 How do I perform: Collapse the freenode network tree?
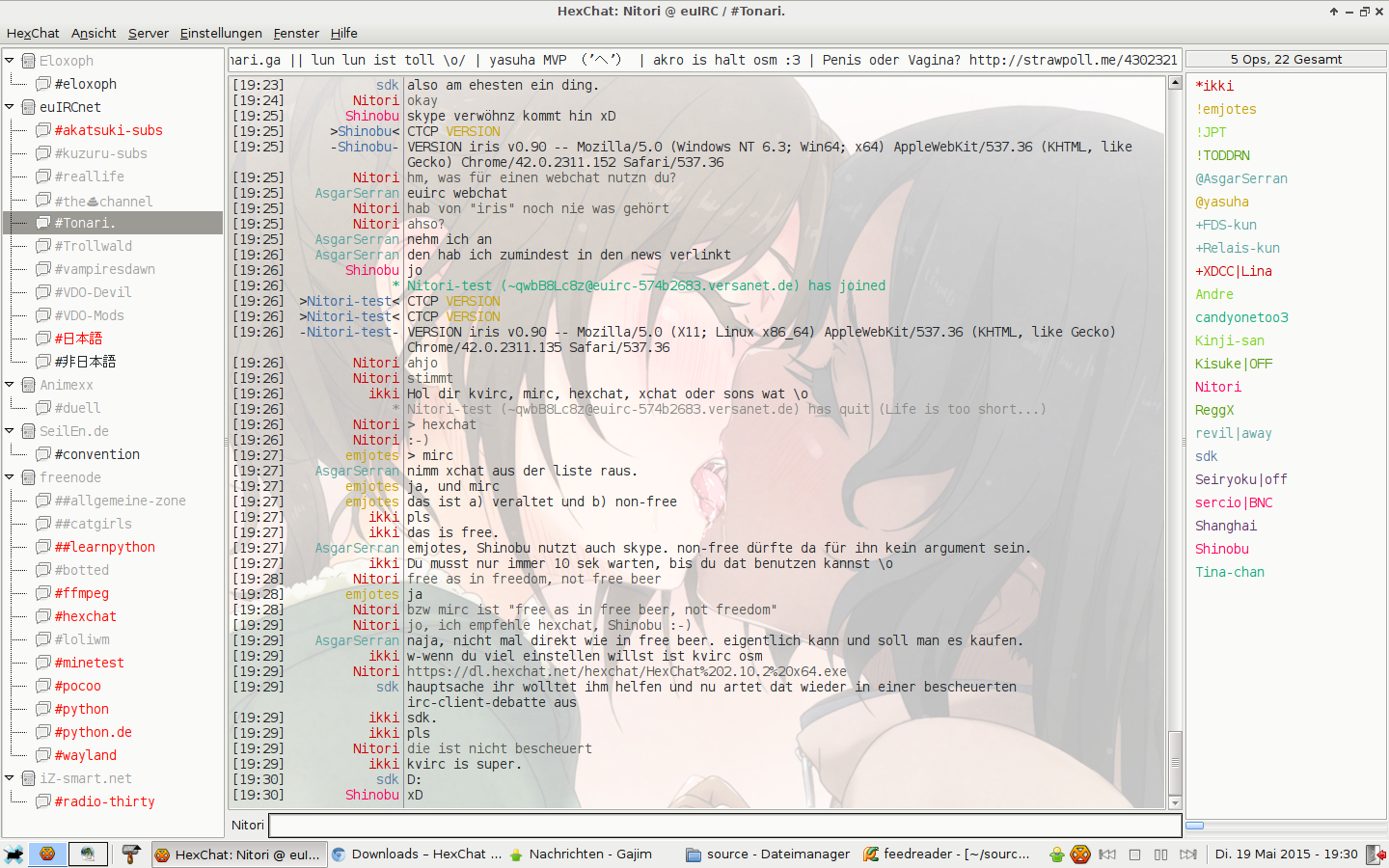[x=10, y=477]
